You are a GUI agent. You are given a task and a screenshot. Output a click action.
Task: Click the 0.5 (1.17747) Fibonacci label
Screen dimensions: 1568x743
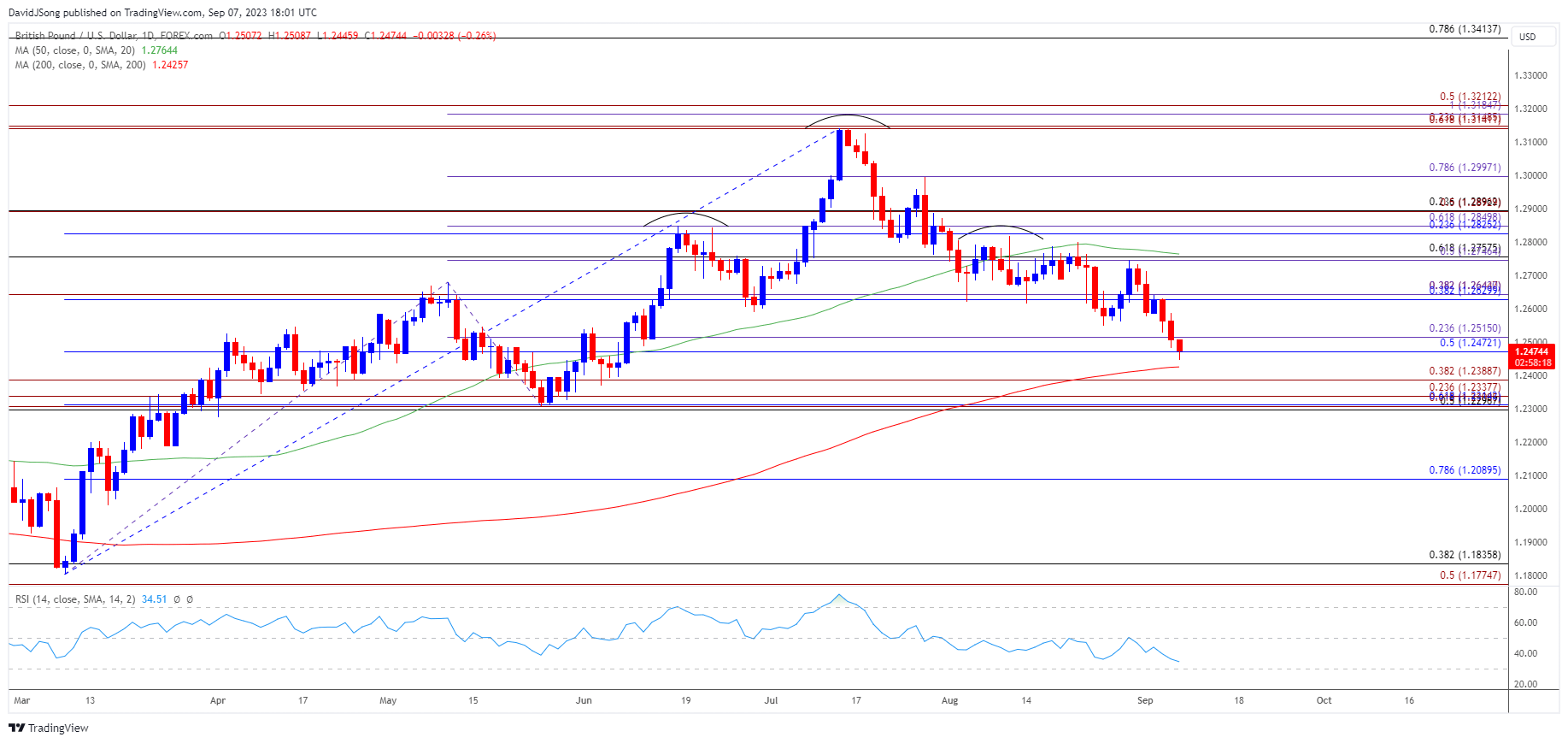coord(1470,575)
